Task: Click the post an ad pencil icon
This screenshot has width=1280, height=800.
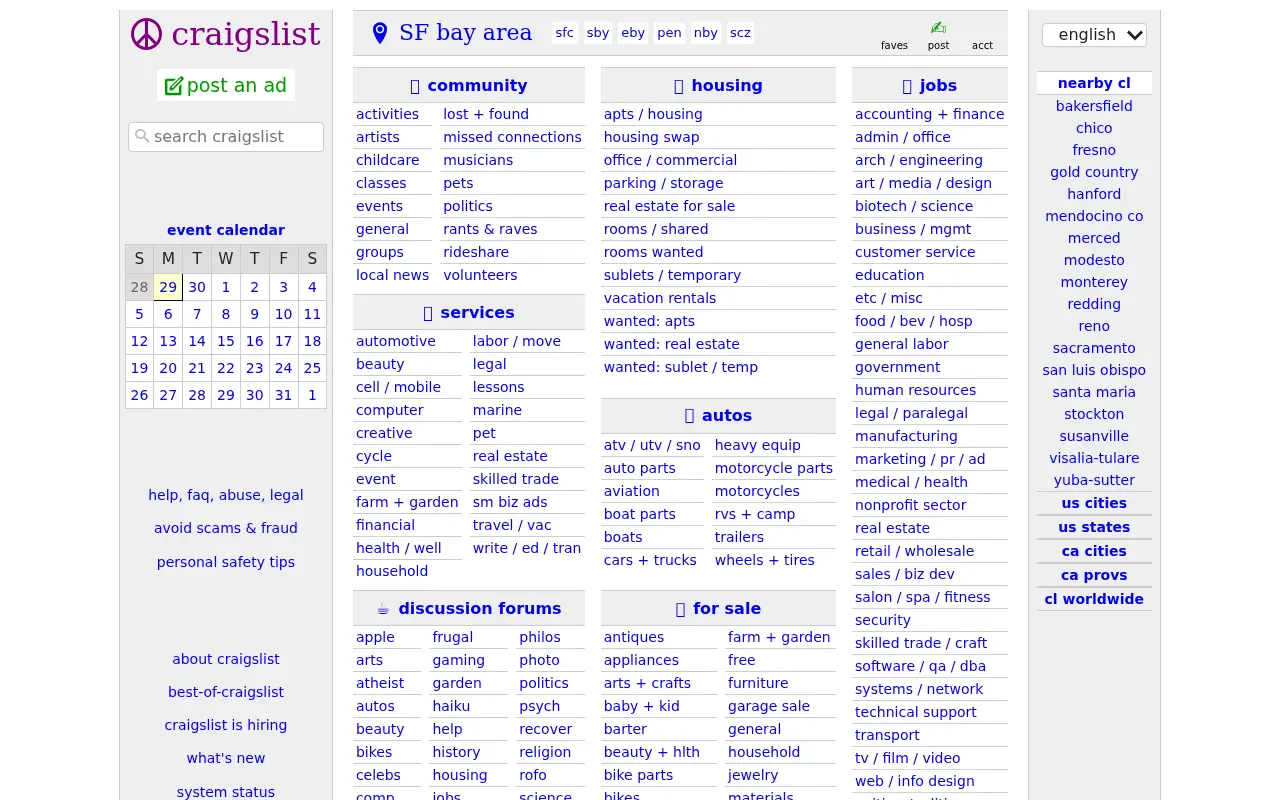Action: pyautogui.click(x=174, y=86)
